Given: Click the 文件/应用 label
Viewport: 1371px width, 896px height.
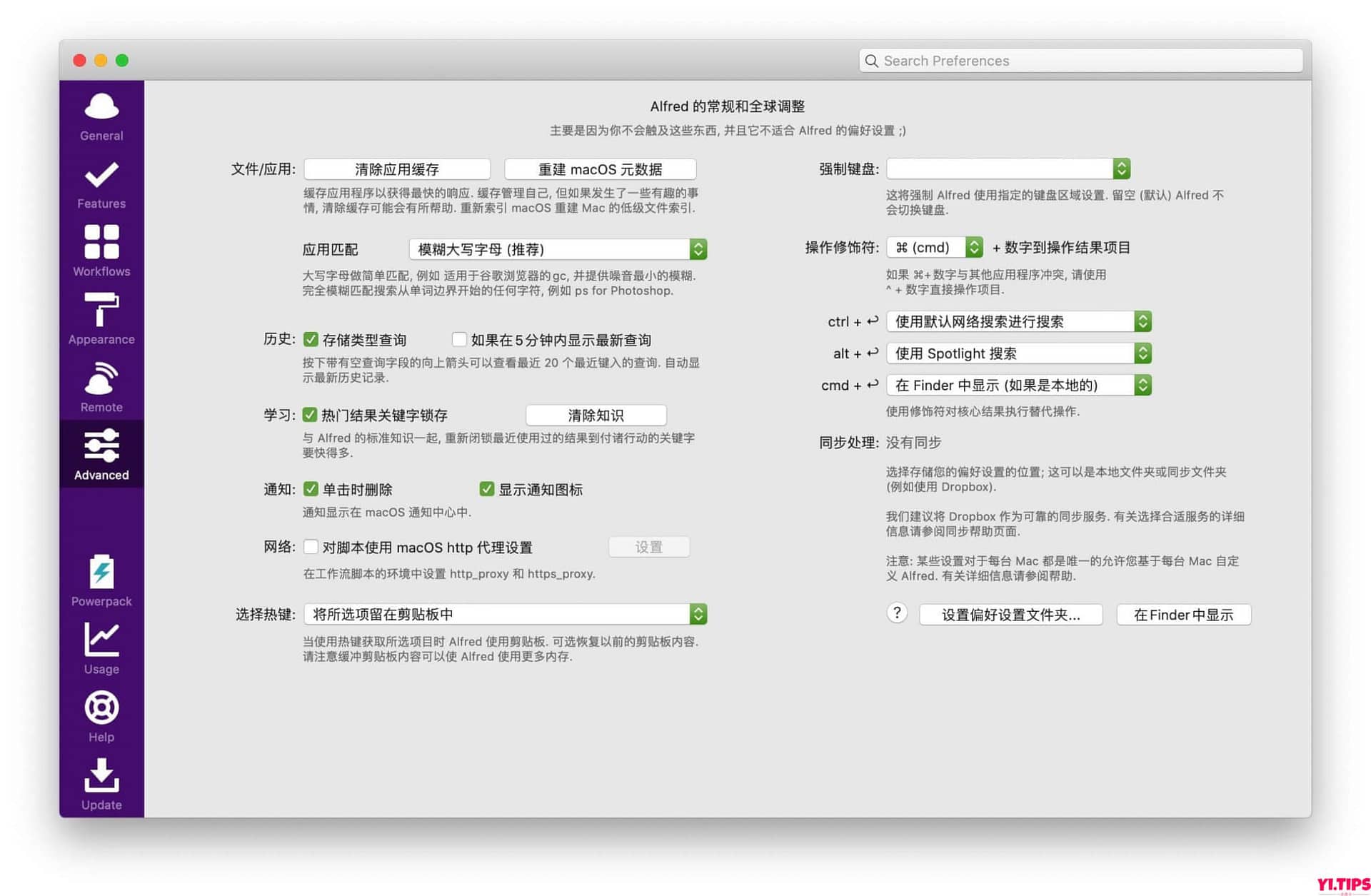Looking at the screenshot, I should [x=263, y=169].
